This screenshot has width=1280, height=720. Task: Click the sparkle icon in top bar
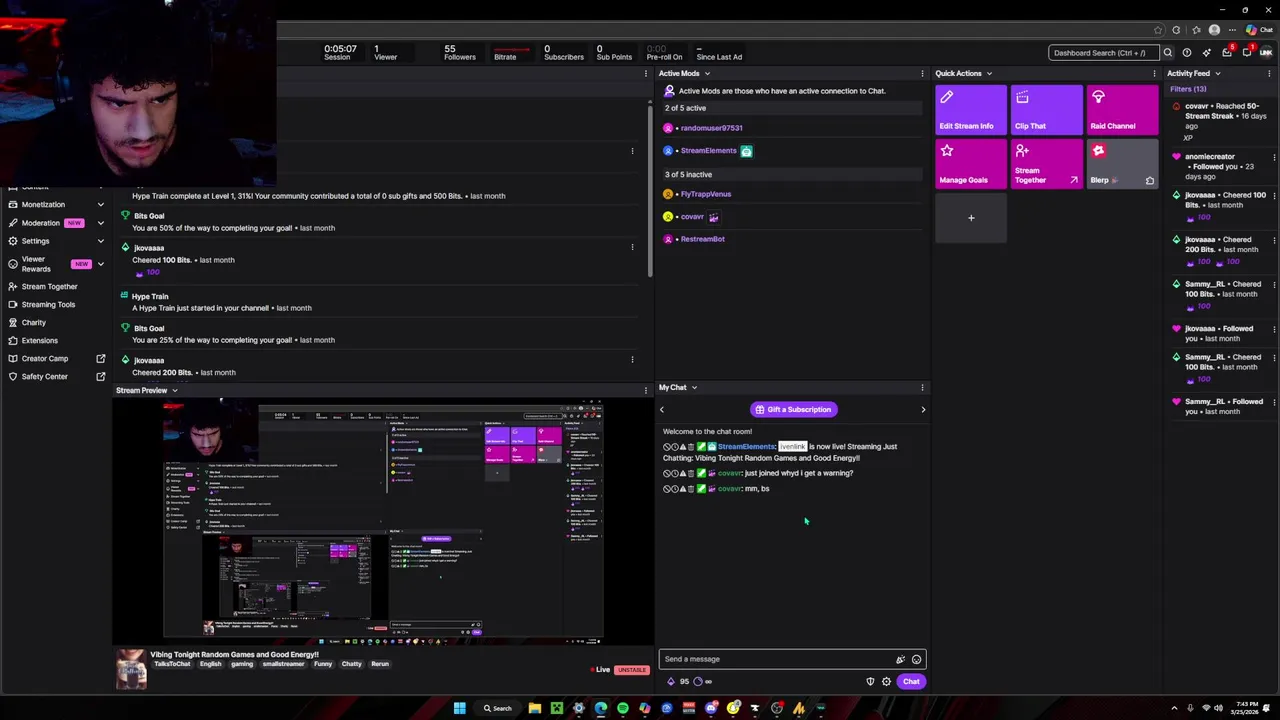pos(1207,53)
